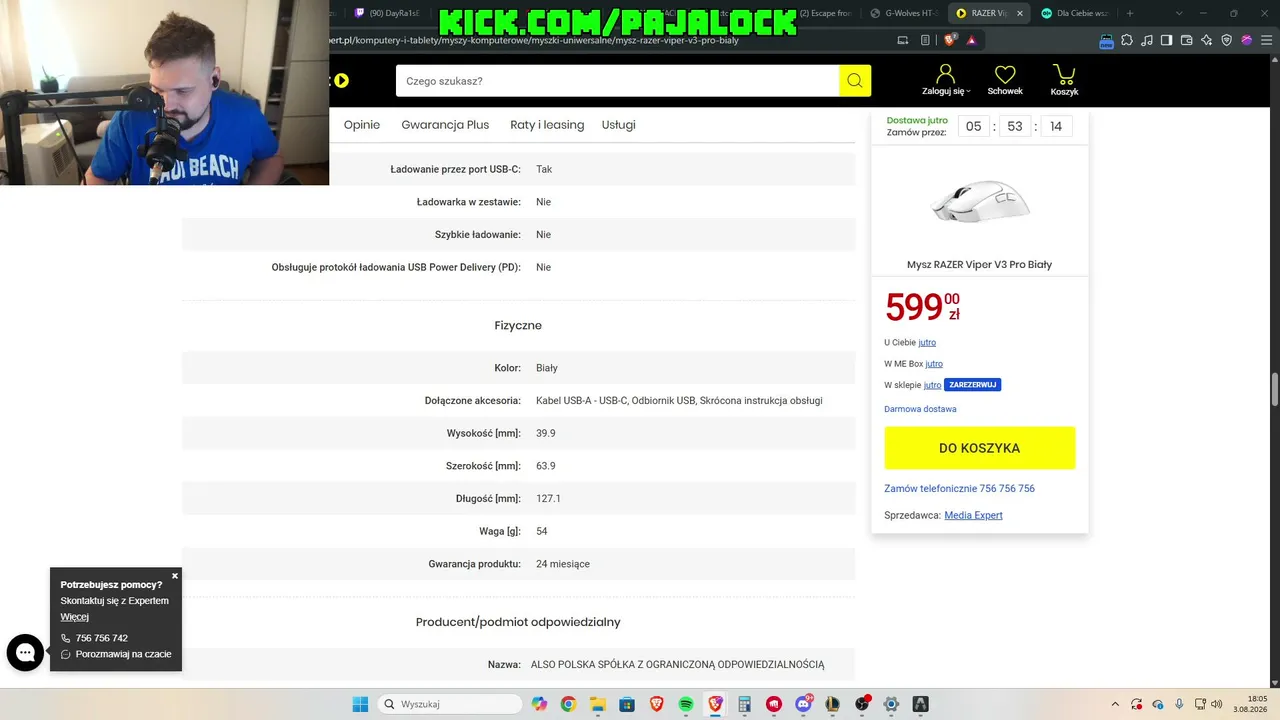Viewport: 1280px width, 720px height.
Task: Switch to the Opinie tab
Action: point(362,125)
